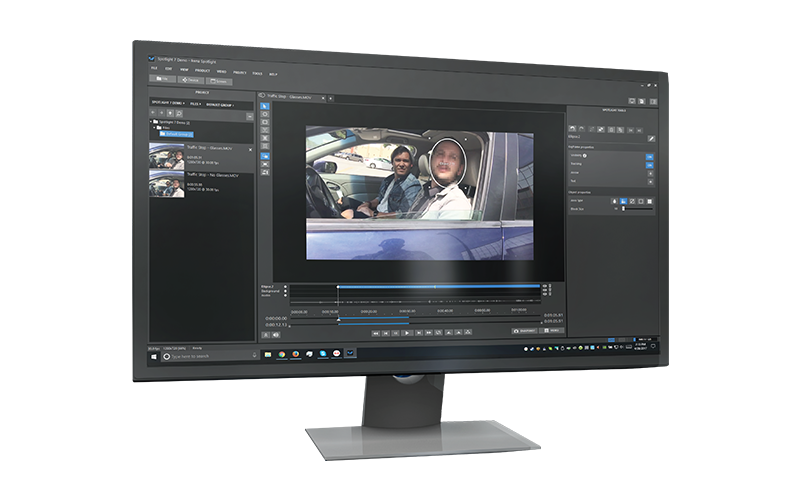Open the TOOLS menu
Screen dimensions: 800x500
(x=257, y=73)
